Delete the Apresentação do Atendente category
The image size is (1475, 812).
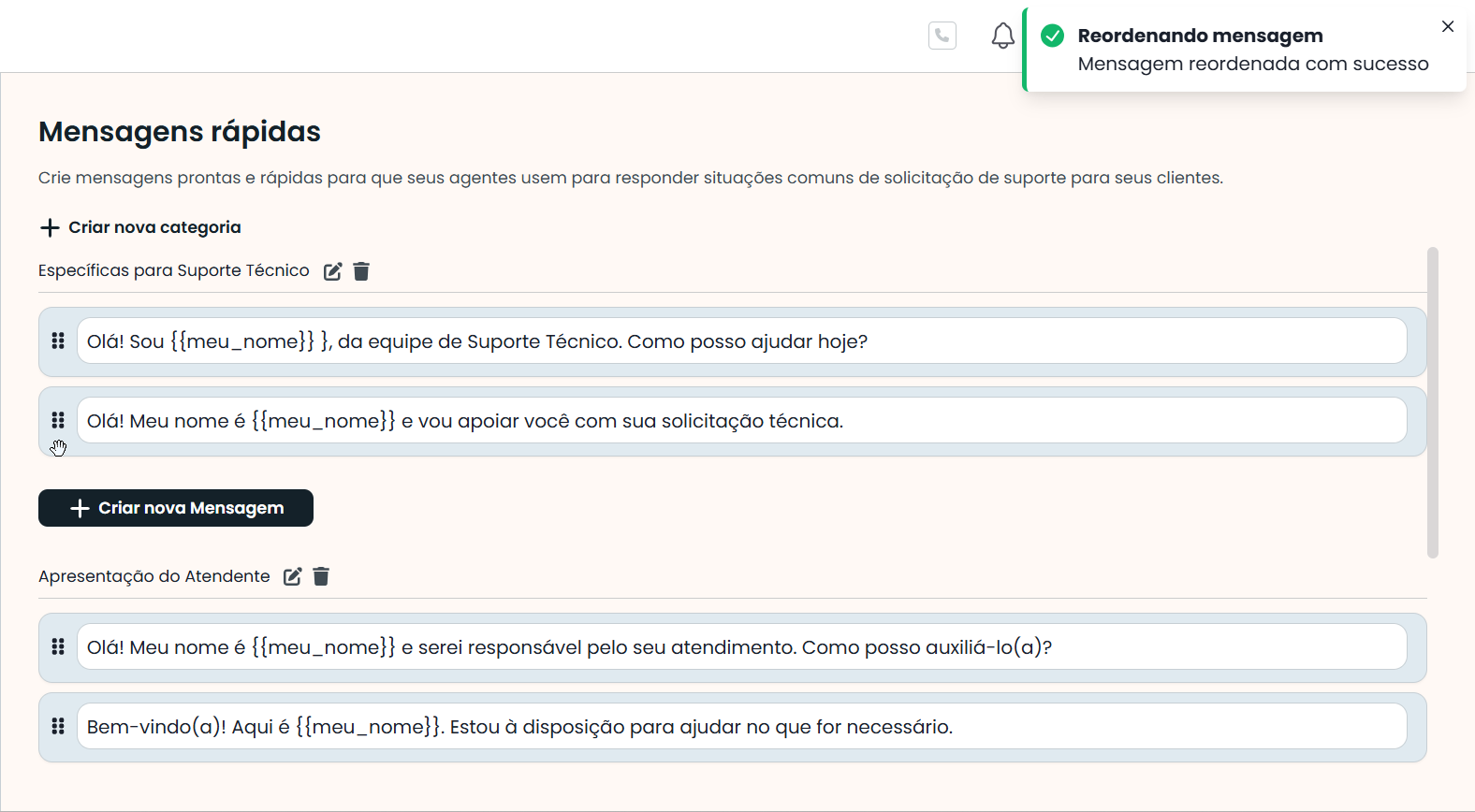(x=321, y=576)
